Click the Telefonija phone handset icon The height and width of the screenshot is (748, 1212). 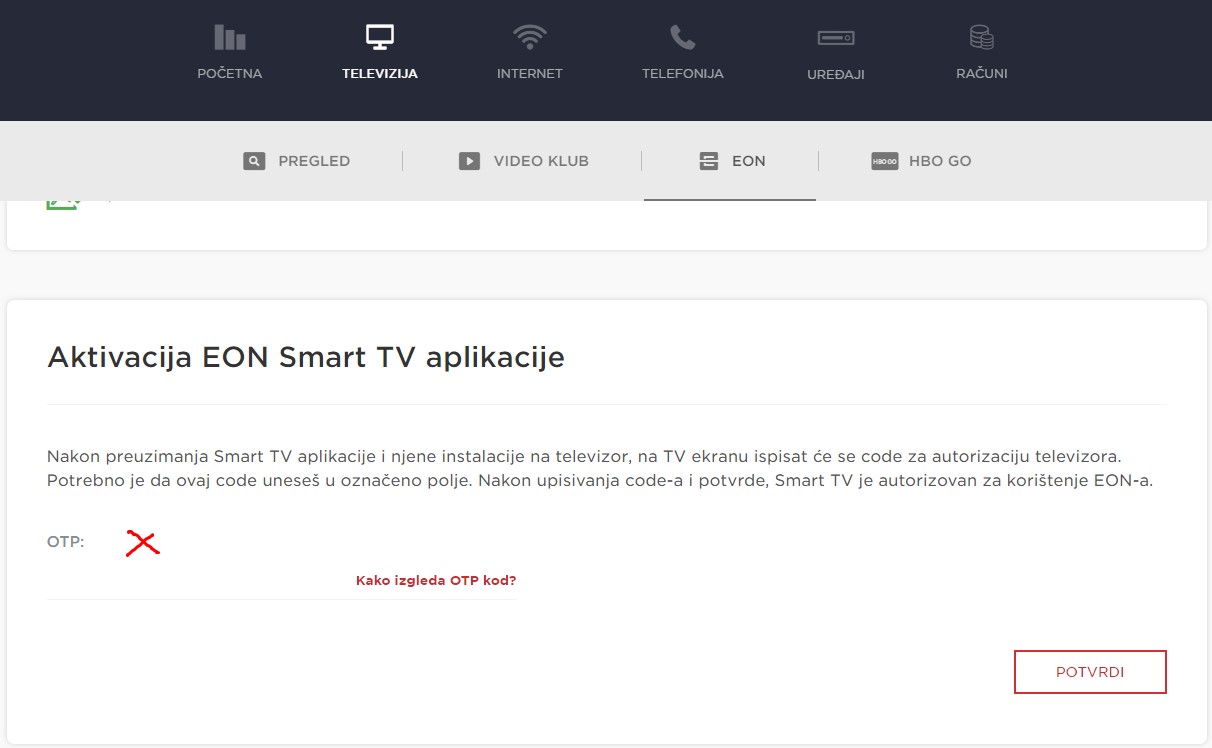[683, 38]
